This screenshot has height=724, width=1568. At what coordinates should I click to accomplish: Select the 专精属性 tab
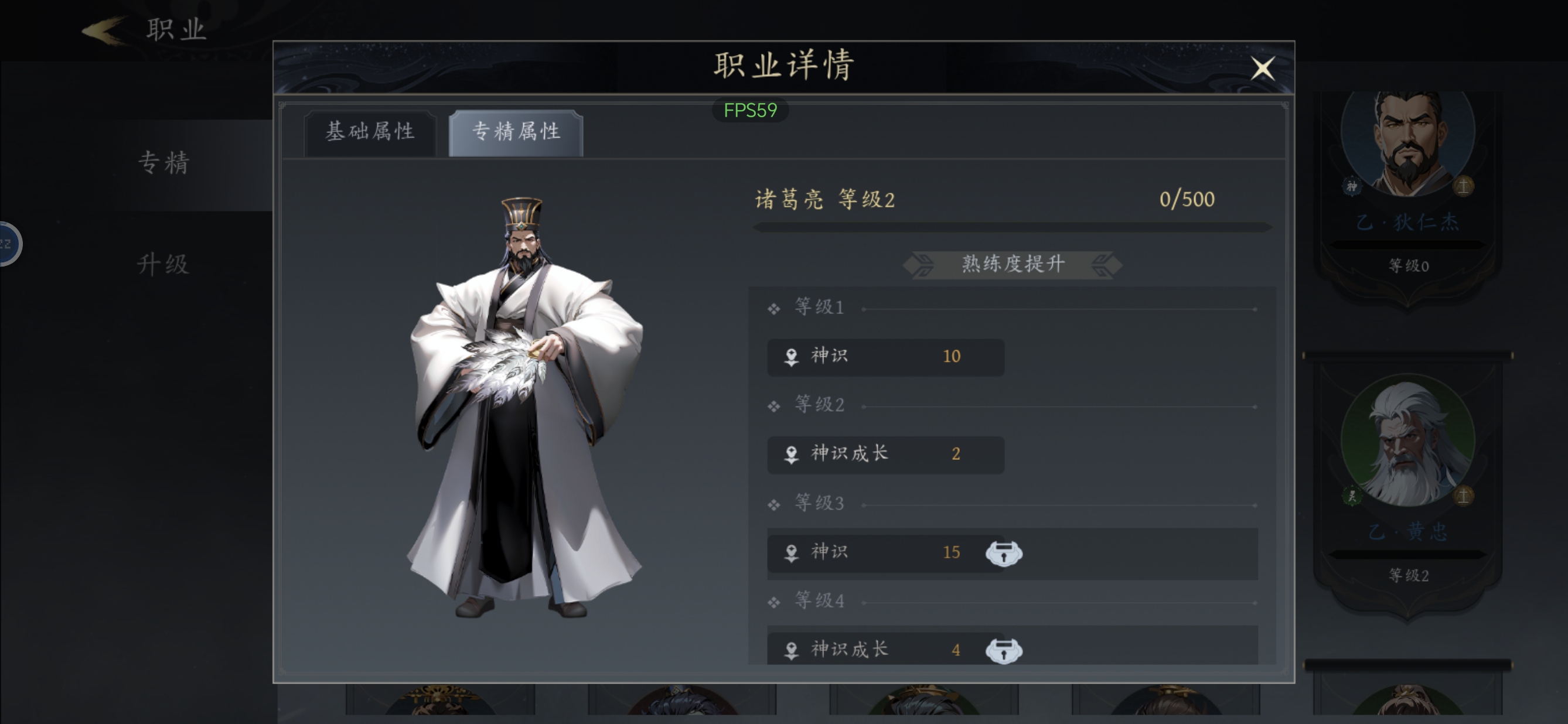(x=516, y=132)
